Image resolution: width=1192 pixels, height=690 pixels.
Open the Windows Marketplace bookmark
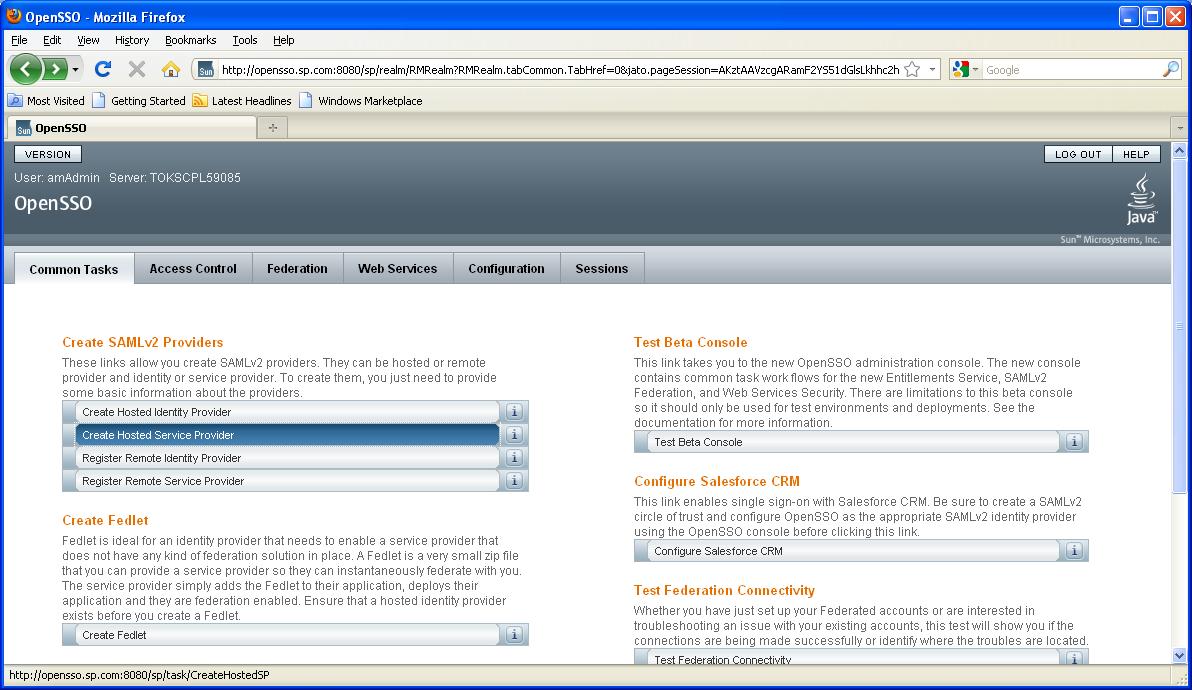click(361, 100)
